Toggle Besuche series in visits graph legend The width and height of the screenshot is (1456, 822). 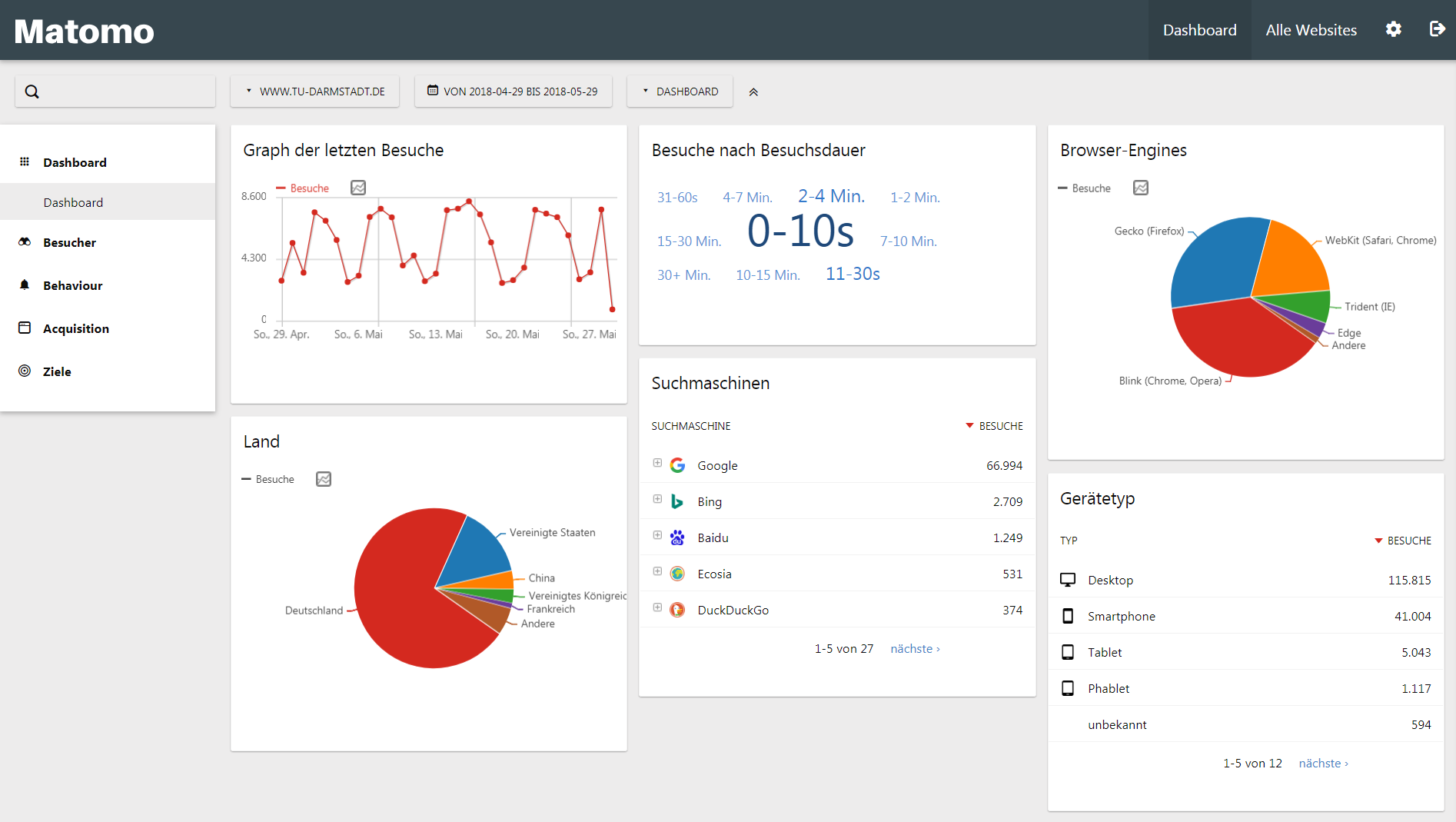point(303,188)
